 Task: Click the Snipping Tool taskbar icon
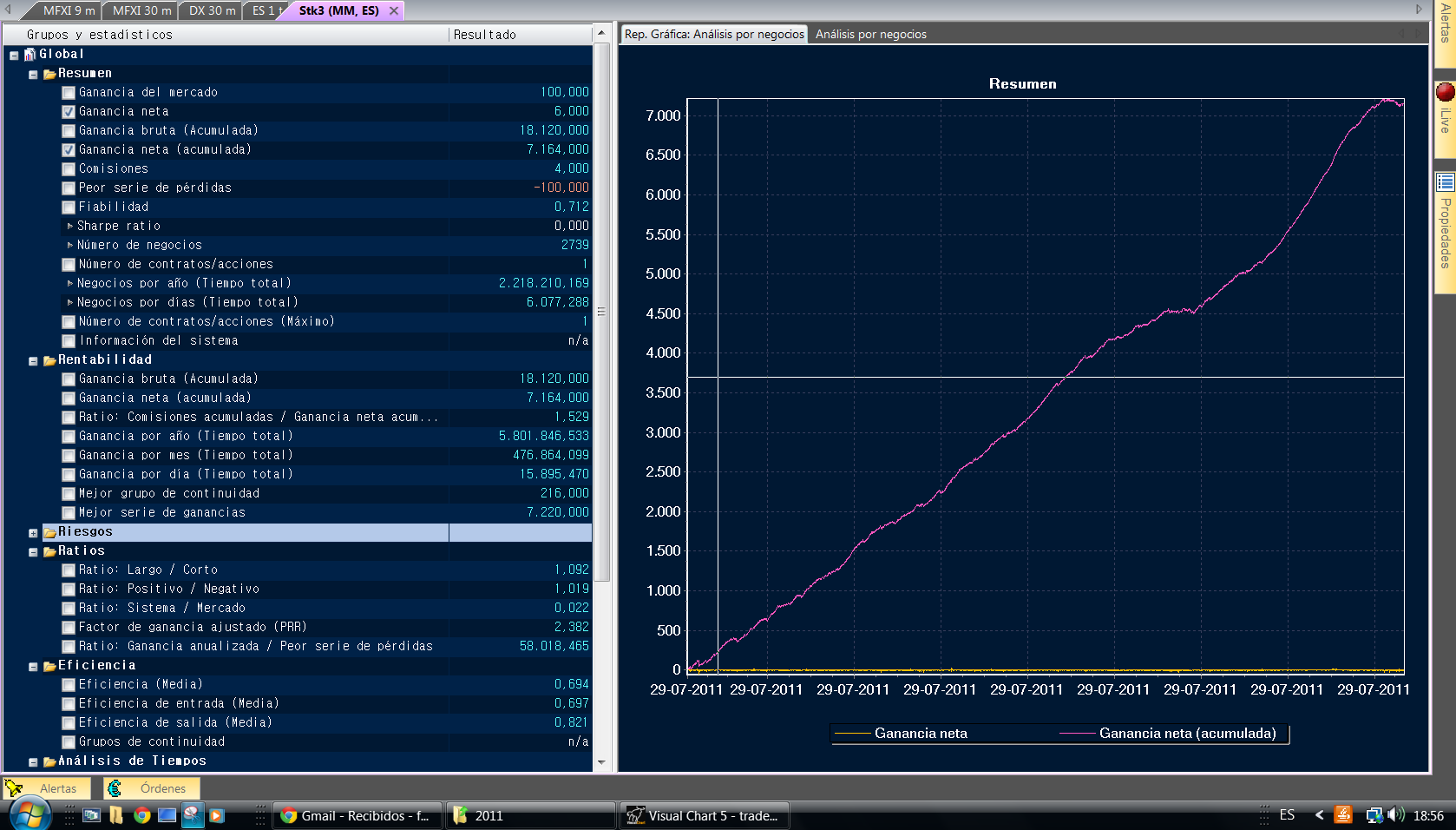192,815
